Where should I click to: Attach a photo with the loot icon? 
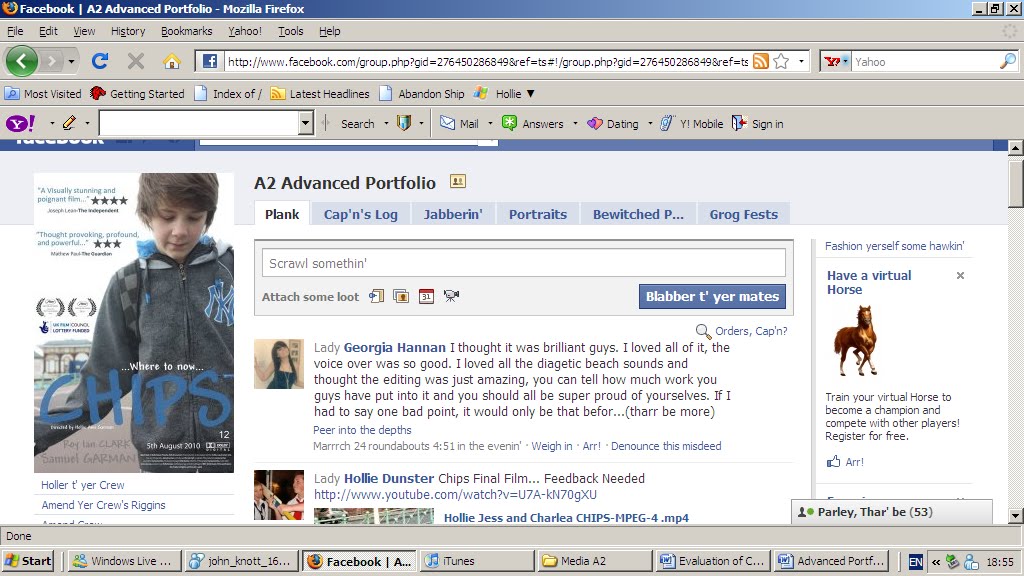coord(401,296)
